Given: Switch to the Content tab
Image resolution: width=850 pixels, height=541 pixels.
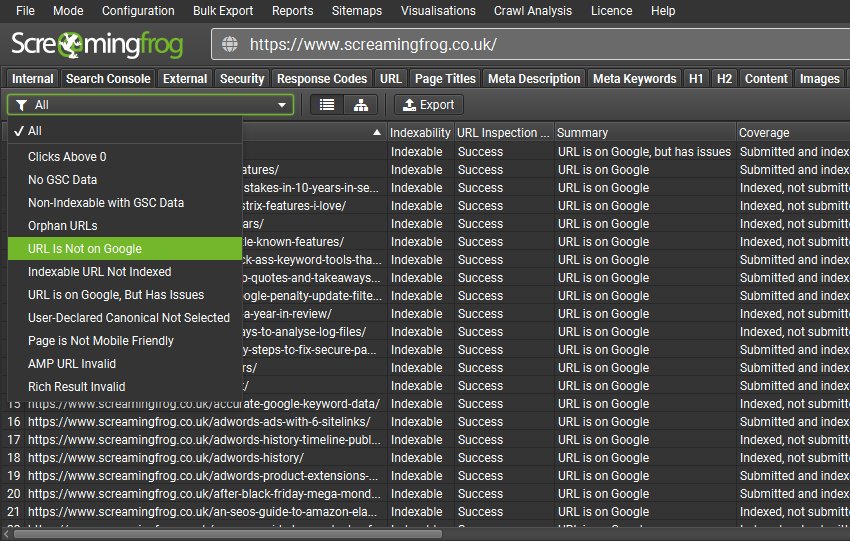Looking at the screenshot, I should [x=766, y=79].
